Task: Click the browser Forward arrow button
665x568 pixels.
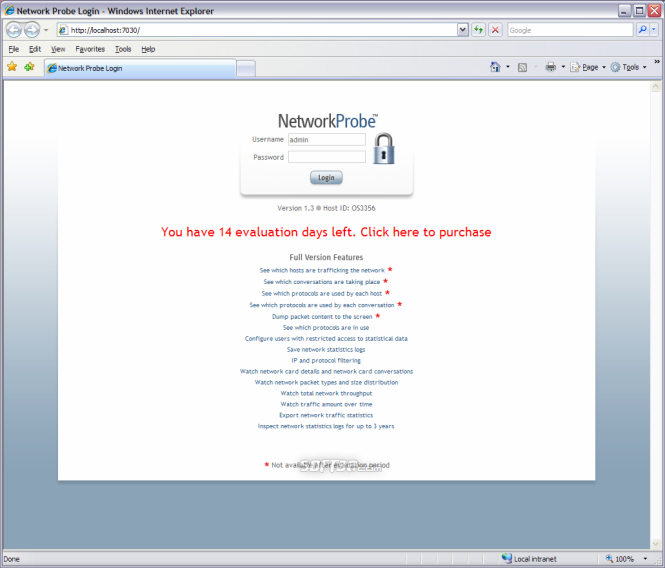Action: pos(31,30)
